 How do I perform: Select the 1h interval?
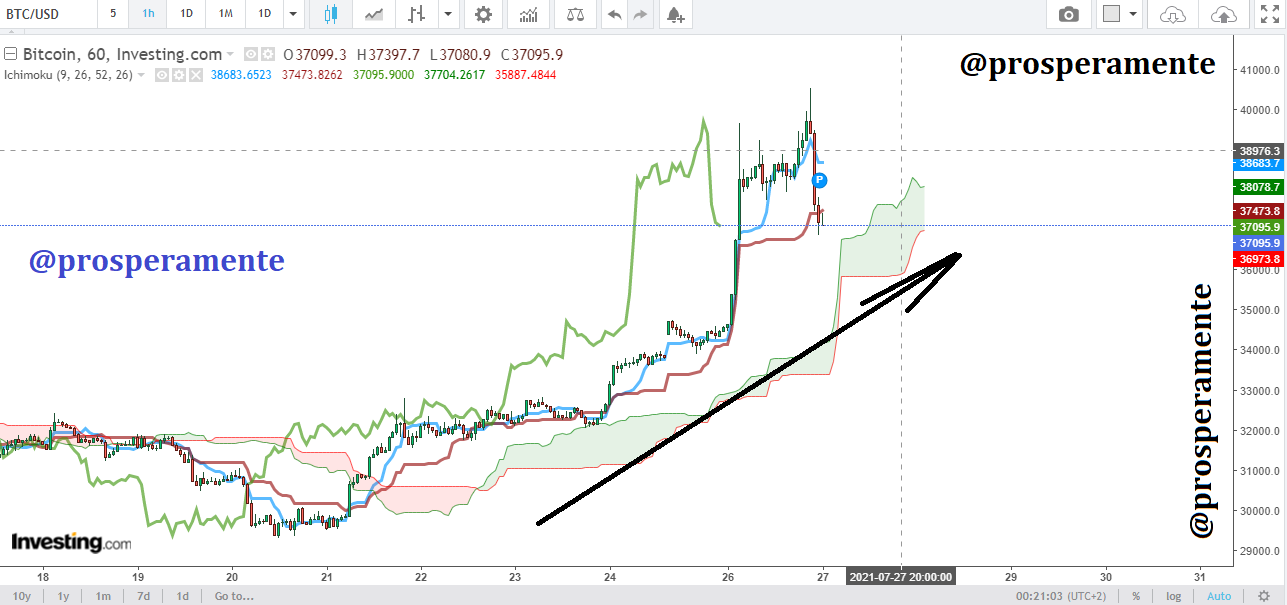[148, 14]
